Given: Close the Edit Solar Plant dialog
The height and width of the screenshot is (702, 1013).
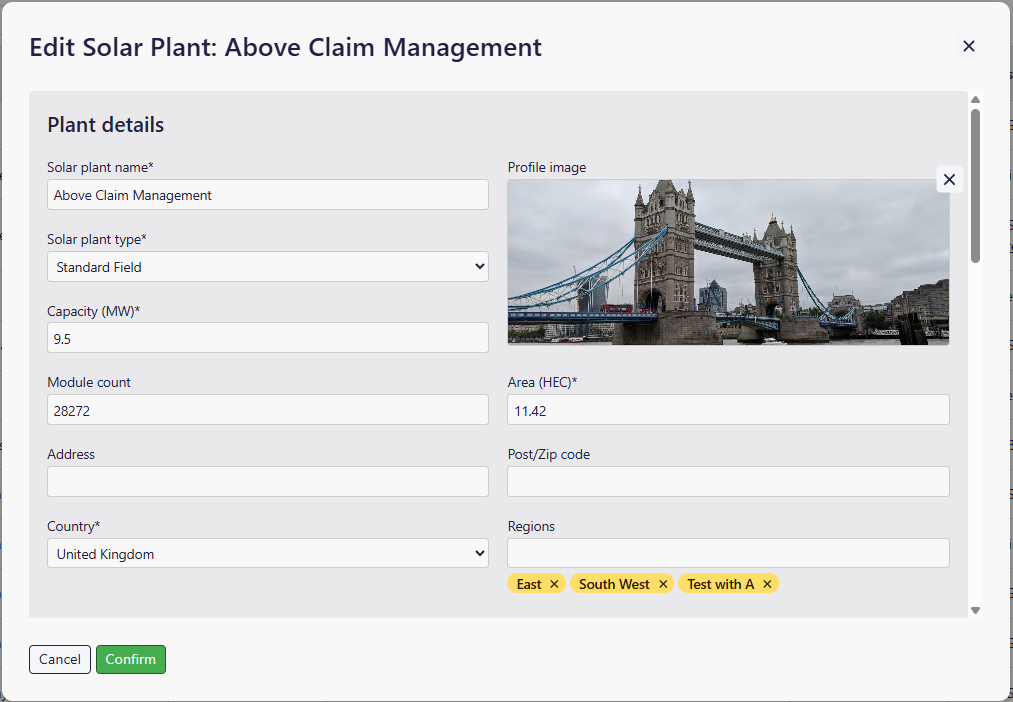Looking at the screenshot, I should point(968,46).
